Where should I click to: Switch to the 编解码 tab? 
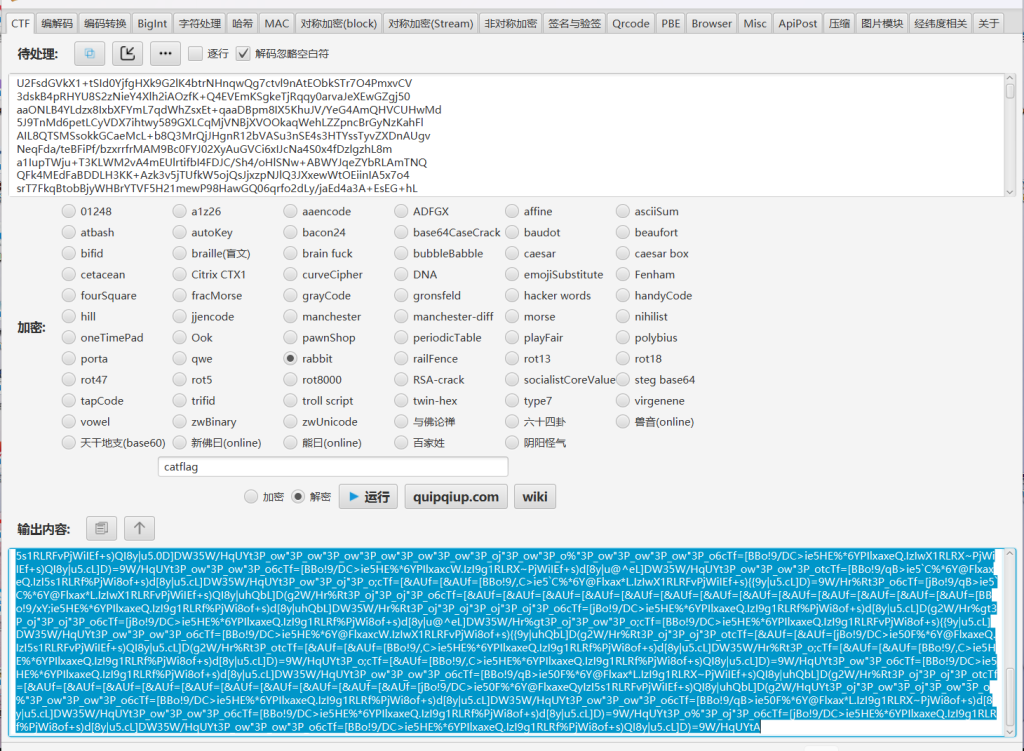point(57,23)
